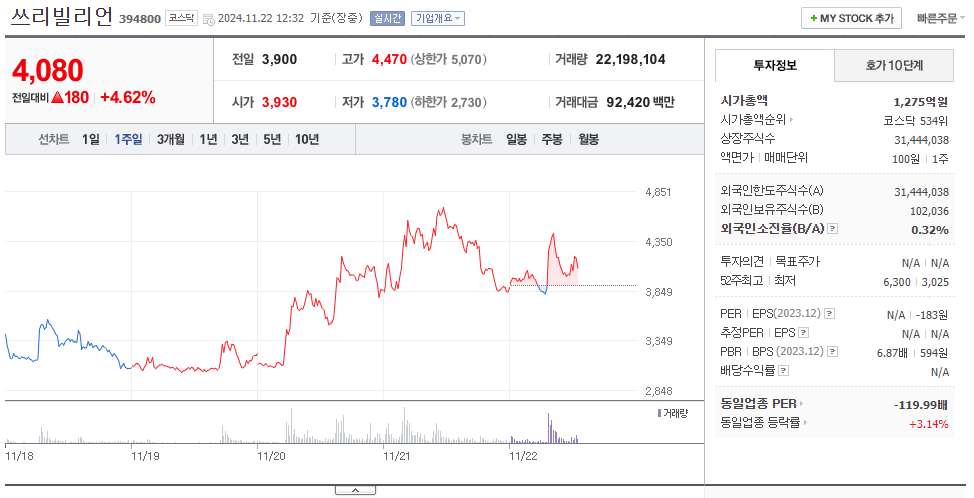The width and height of the screenshot is (974, 498).
Task: Select the 1년 line chart period
Action: point(208,139)
